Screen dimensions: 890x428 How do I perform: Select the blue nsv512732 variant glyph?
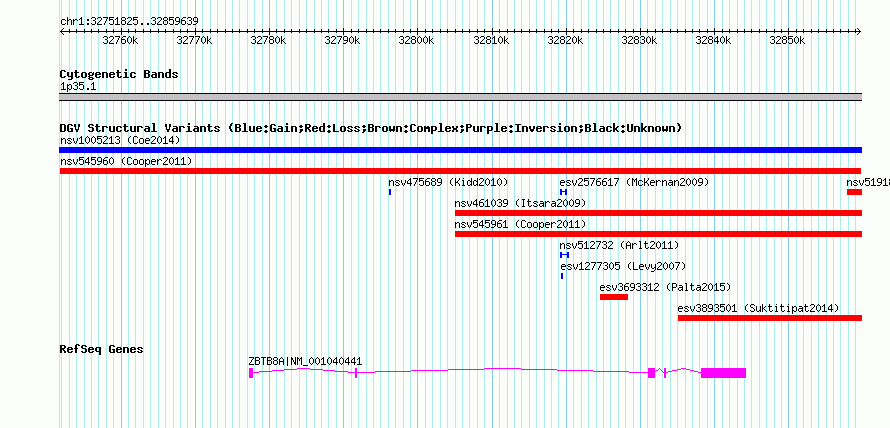[x=564, y=255]
